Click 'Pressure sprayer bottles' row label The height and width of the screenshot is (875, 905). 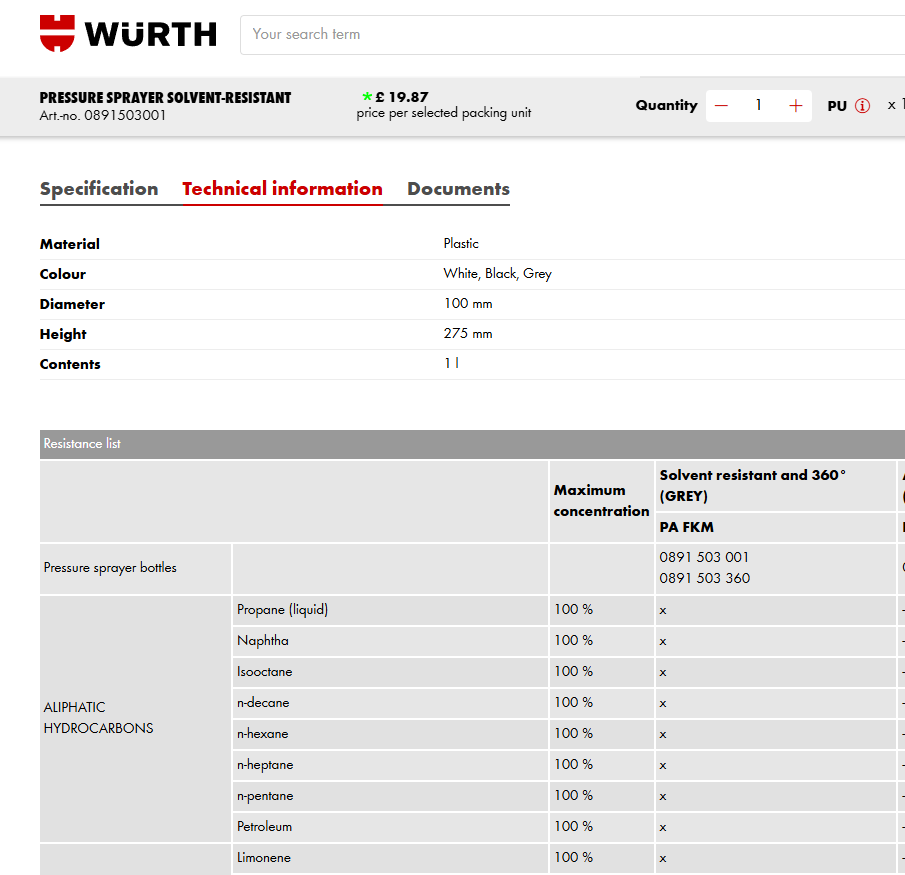110,568
